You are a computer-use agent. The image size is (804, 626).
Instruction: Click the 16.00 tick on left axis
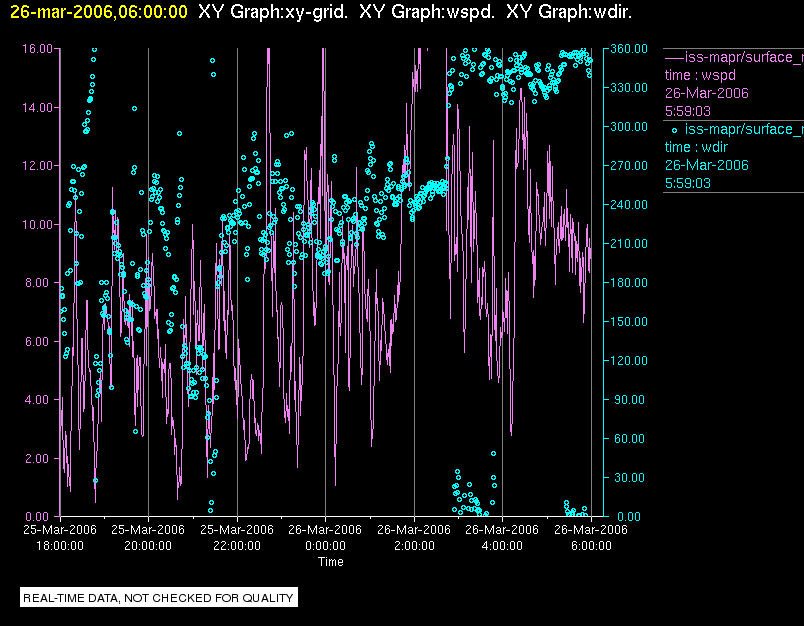(37, 48)
